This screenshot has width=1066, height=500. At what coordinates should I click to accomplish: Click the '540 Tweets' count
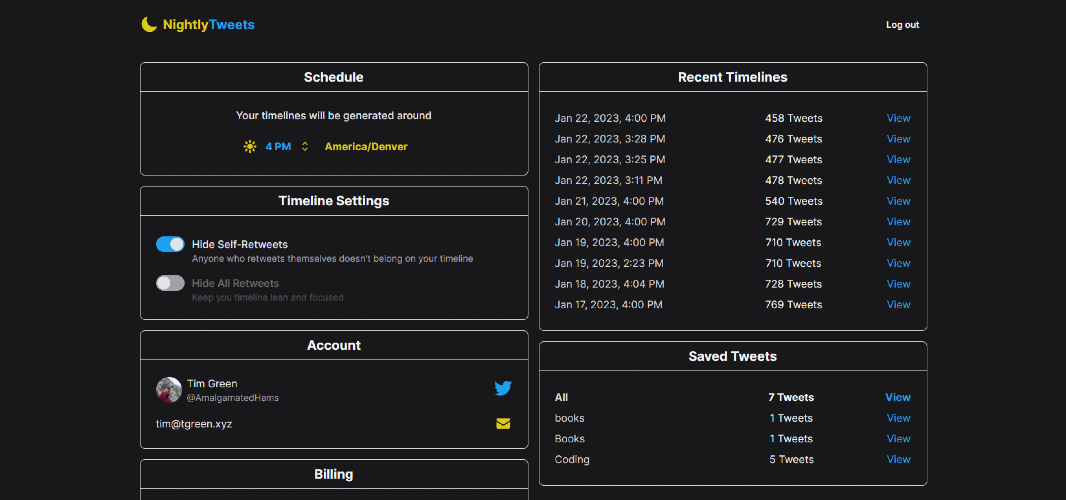pyautogui.click(x=793, y=201)
